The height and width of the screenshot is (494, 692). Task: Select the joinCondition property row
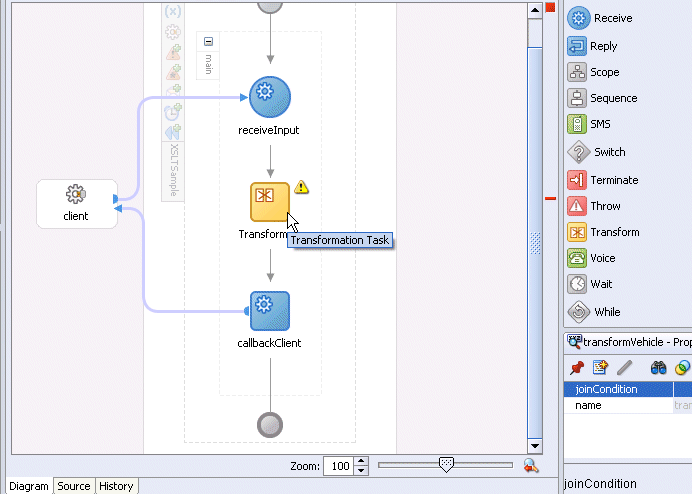[628, 389]
